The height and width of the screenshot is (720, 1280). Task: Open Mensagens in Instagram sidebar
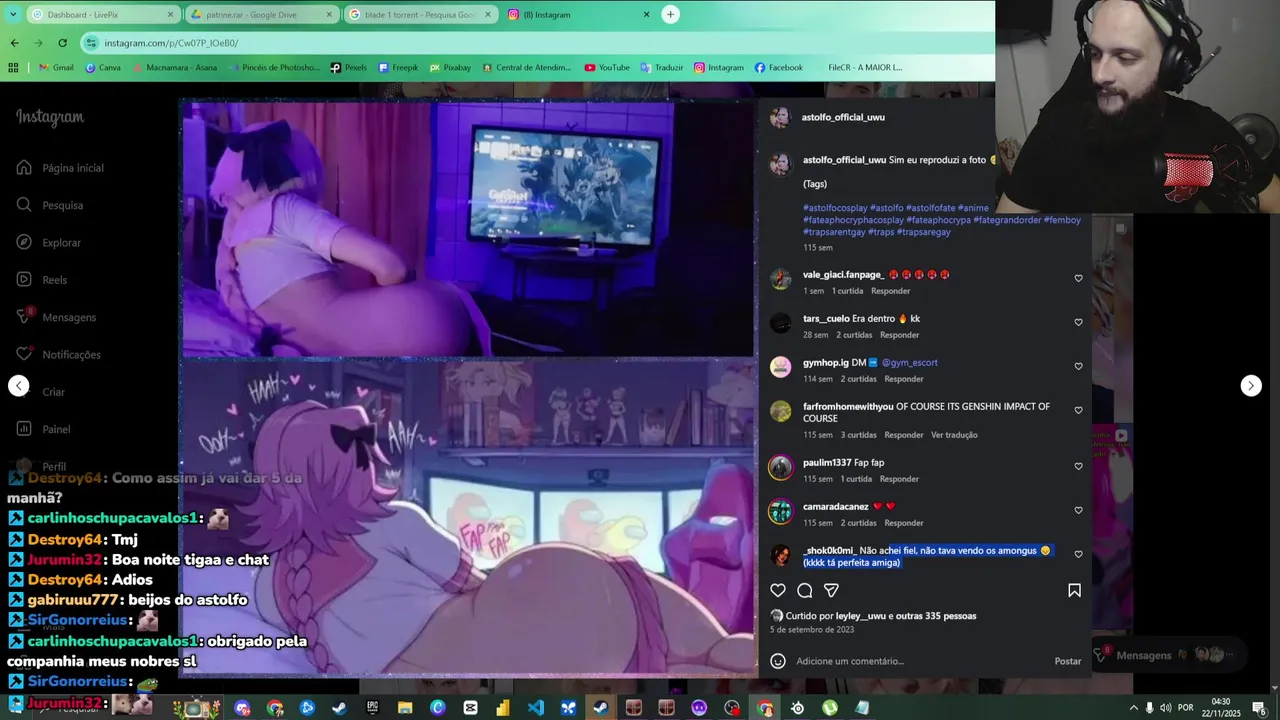point(57,317)
